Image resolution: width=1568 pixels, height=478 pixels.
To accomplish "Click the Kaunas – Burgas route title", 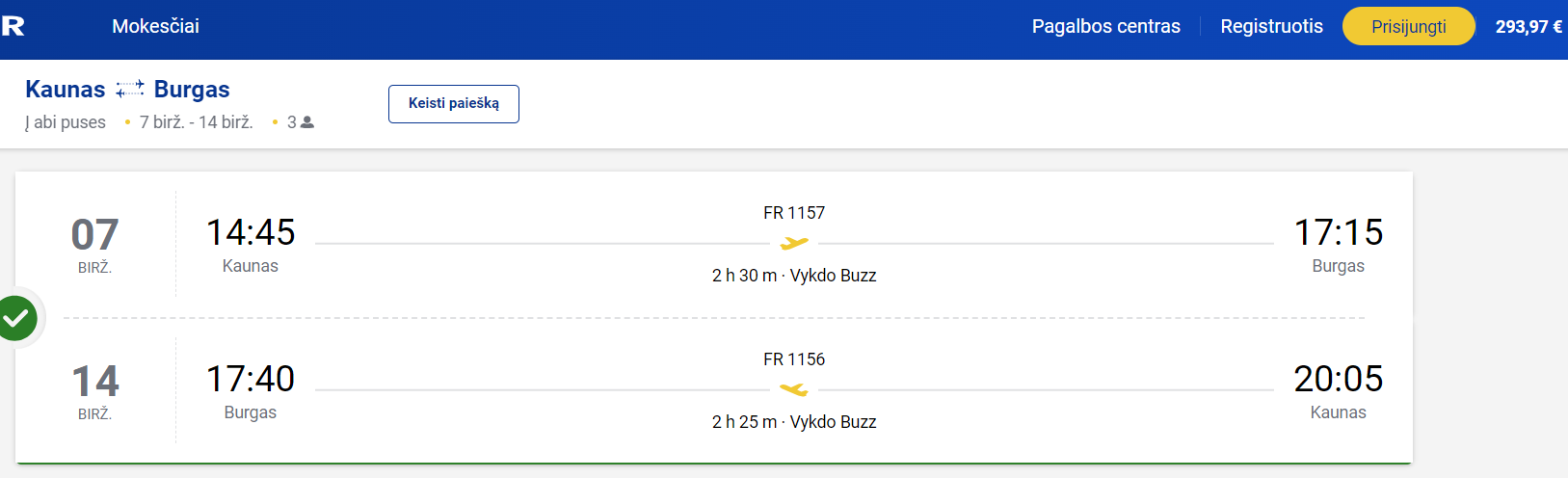I will point(127,90).
